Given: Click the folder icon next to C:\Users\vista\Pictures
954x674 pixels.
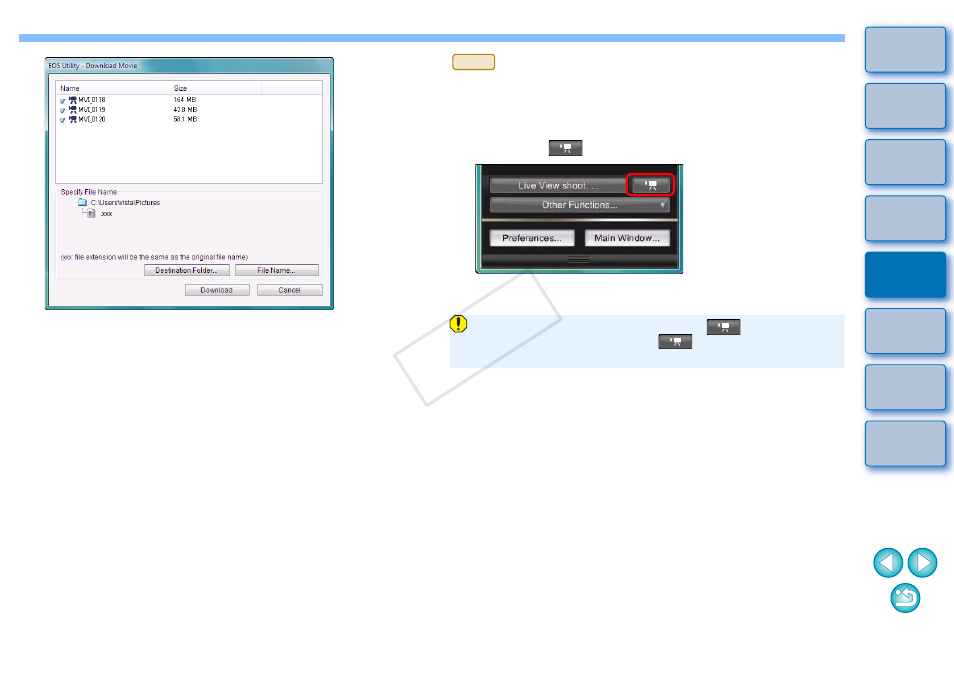Looking at the screenshot, I should (83, 202).
